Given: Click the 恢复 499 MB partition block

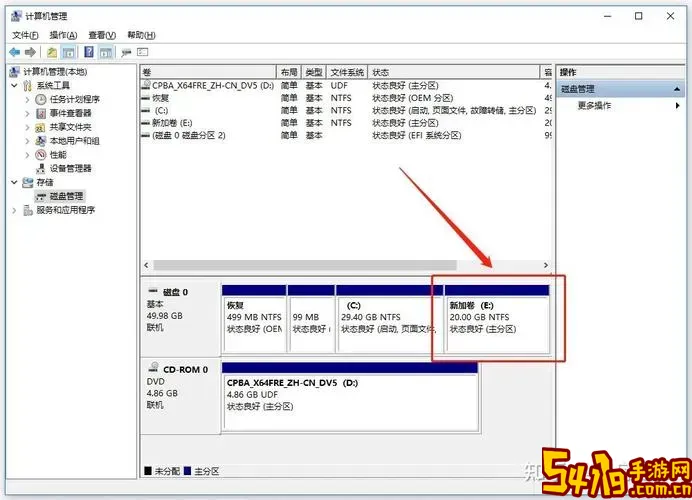Looking at the screenshot, I should [x=254, y=319].
